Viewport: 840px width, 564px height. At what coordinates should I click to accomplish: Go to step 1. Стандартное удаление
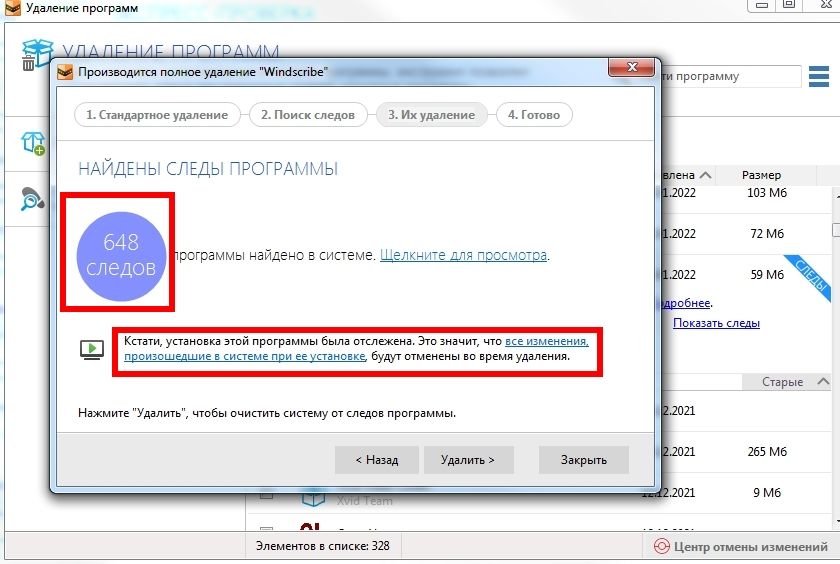point(157,115)
